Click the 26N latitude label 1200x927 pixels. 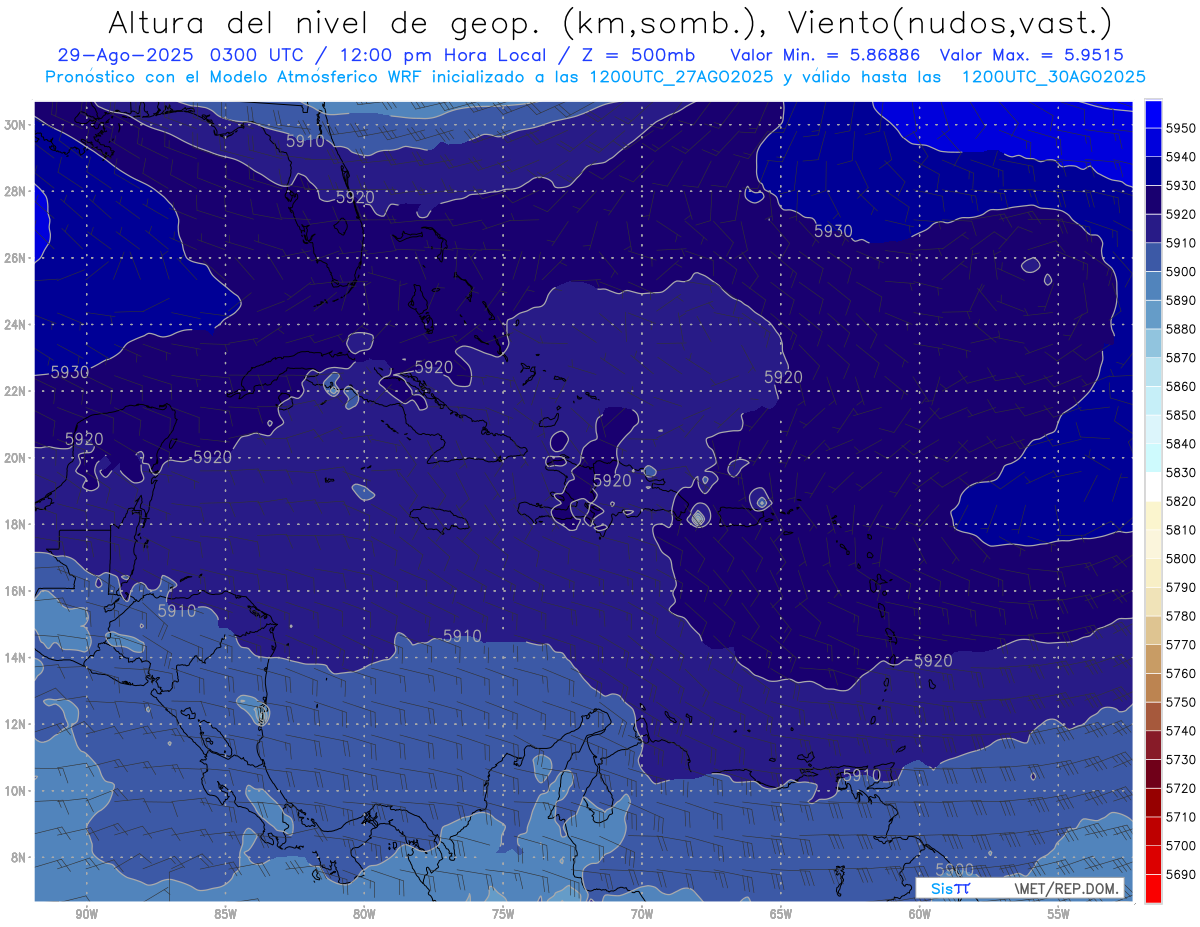[14, 258]
